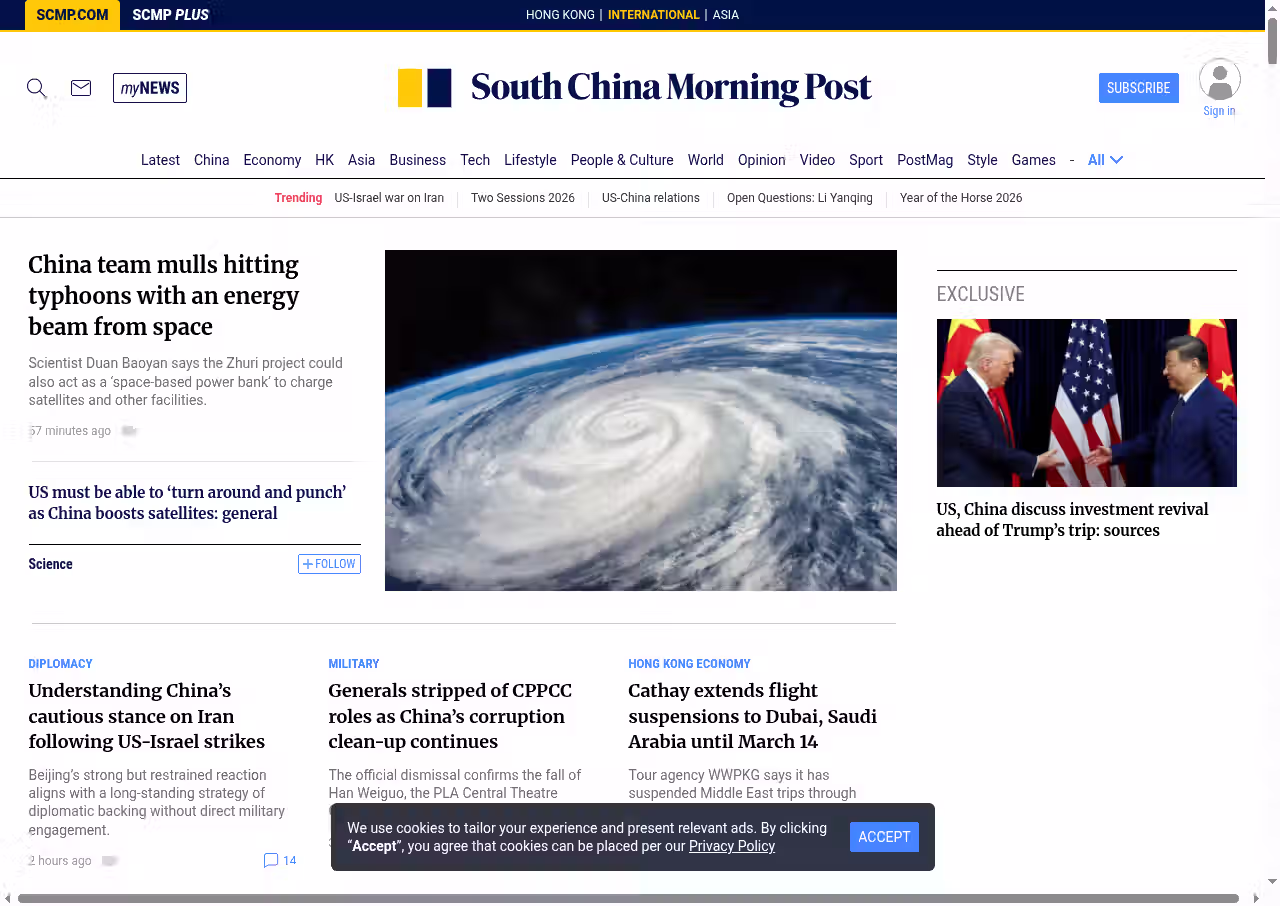Open the Tech menu section
The height and width of the screenshot is (906, 1280).
pos(475,160)
